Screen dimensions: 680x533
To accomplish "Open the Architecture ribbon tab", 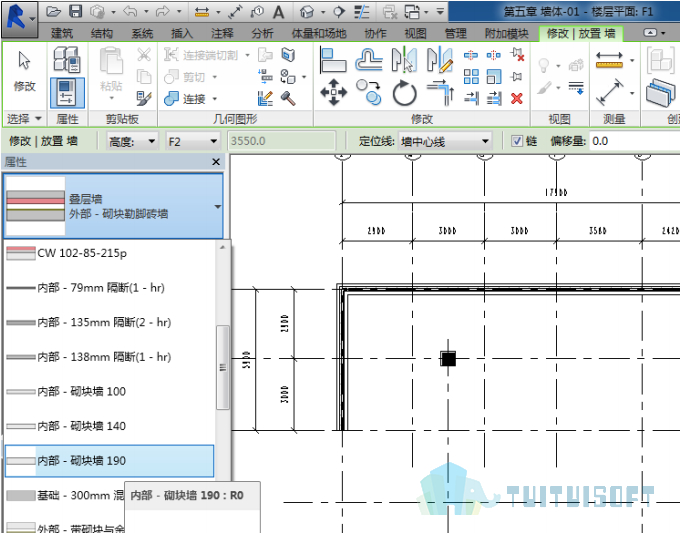I will click(62, 33).
